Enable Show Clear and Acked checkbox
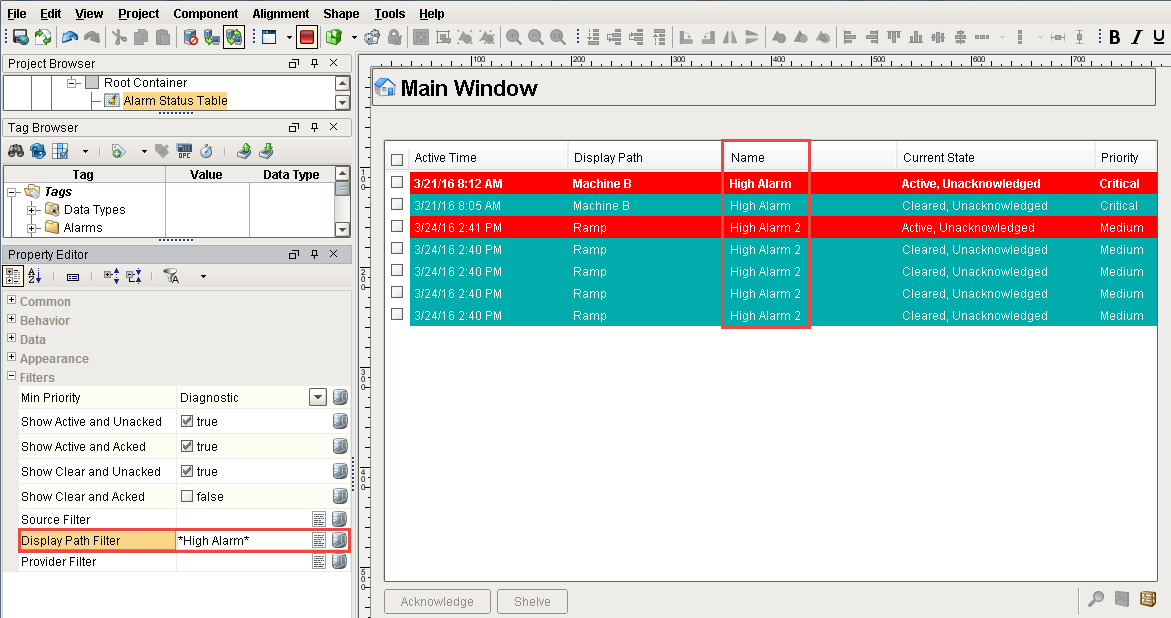 point(187,497)
